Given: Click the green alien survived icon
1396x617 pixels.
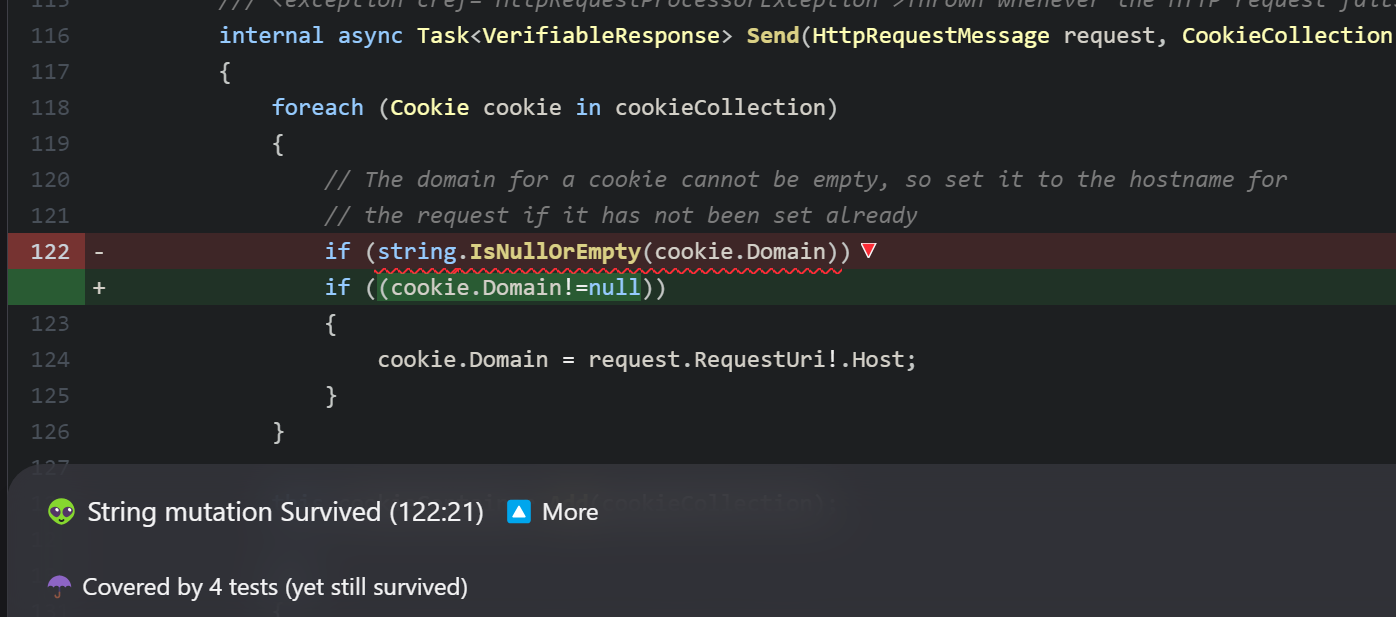Looking at the screenshot, I should click(x=62, y=513).
